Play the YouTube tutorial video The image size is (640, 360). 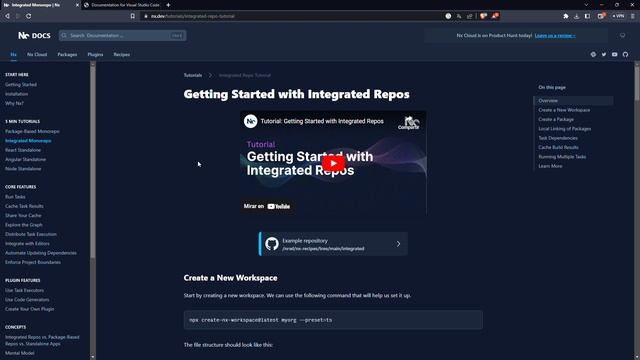pos(333,163)
